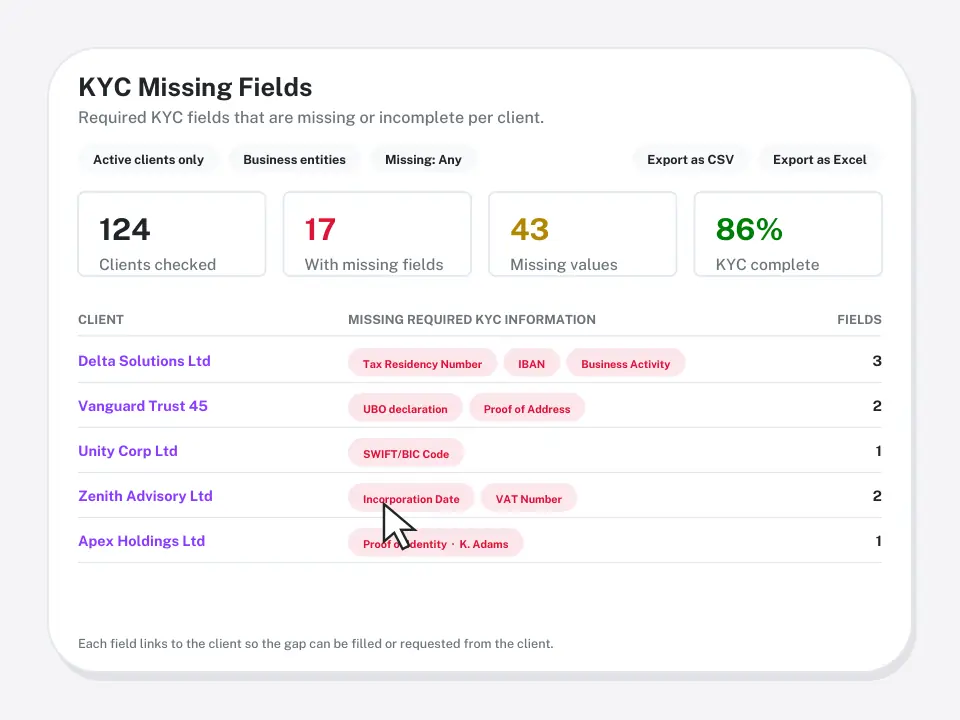Open client Delta Solutions Ltd
The width and height of the screenshot is (960, 720).
(144, 361)
